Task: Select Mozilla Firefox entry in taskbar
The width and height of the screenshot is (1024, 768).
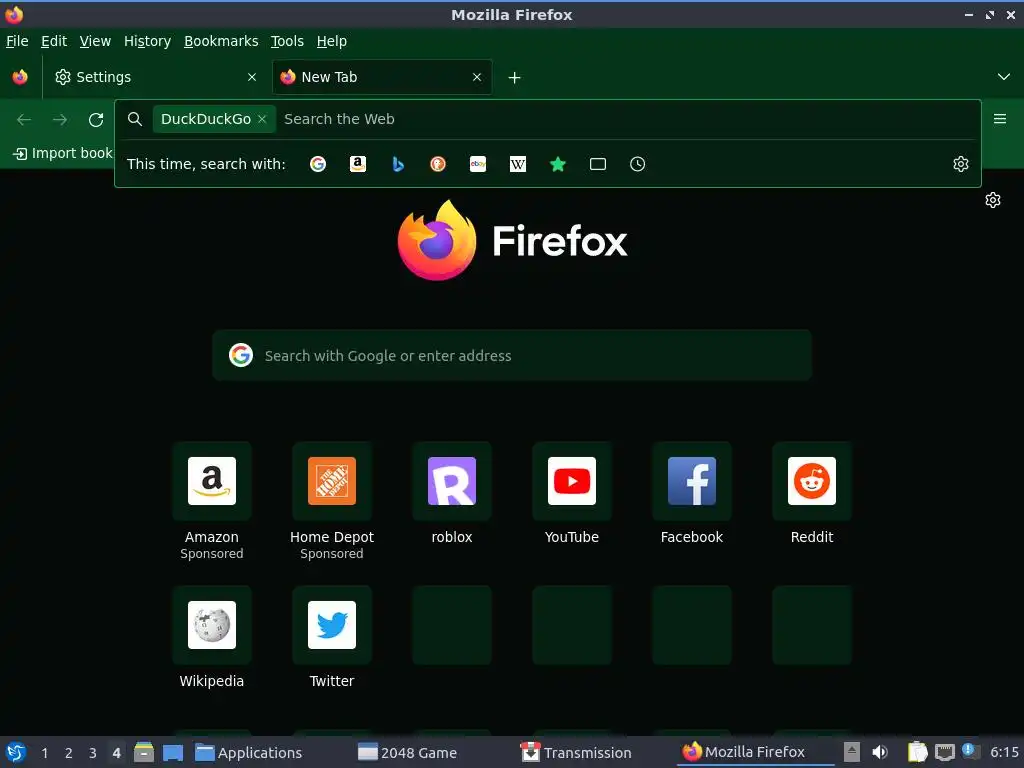Action: coord(755,752)
